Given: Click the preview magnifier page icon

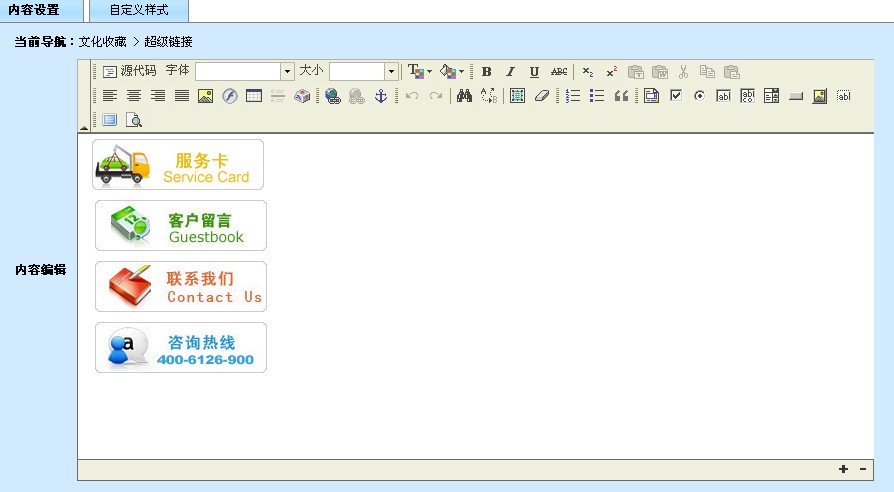Looking at the screenshot, I should [133, 120].
